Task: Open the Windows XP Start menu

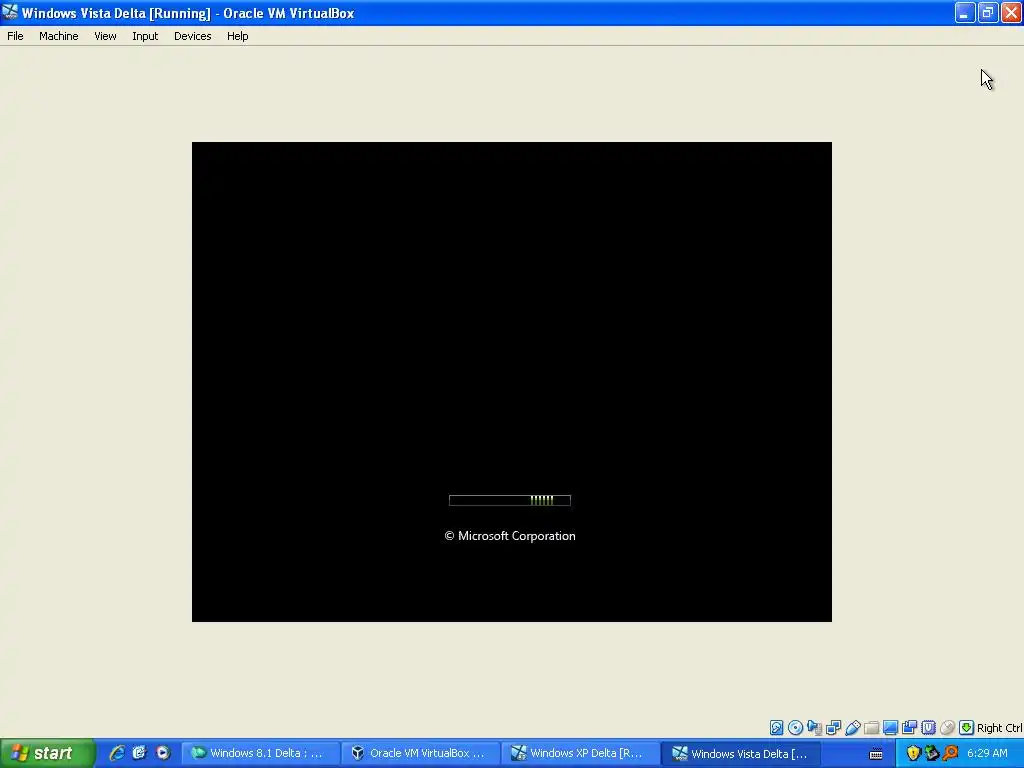Action: (47, 753)
